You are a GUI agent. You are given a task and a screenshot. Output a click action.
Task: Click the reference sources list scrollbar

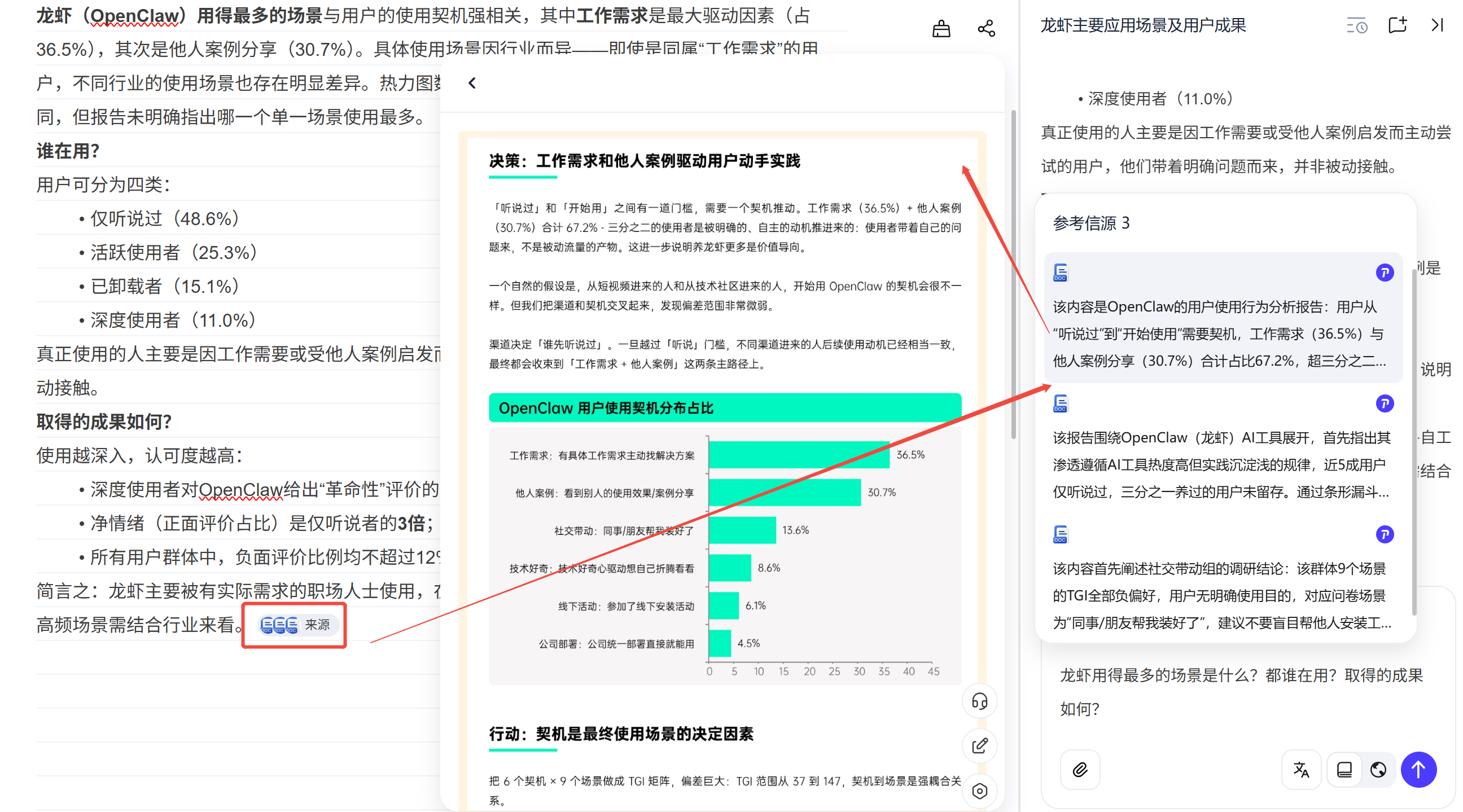click(1413, 443)
